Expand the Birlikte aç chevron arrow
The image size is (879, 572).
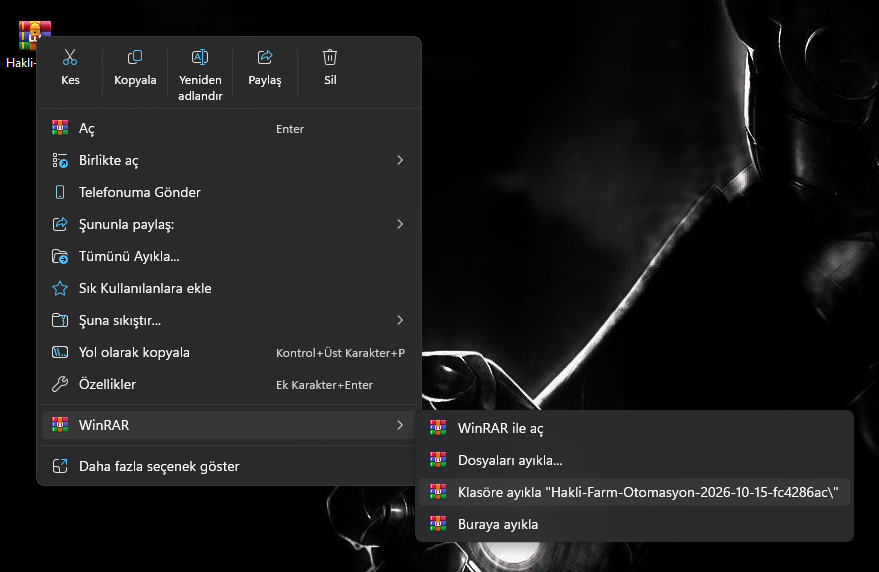pos(400,160)
